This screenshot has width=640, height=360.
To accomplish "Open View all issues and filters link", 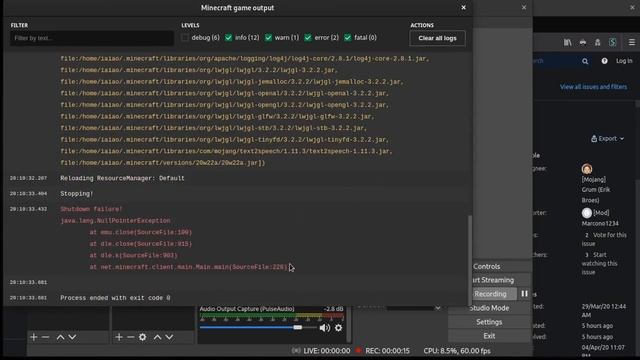I will pos(593,87).
